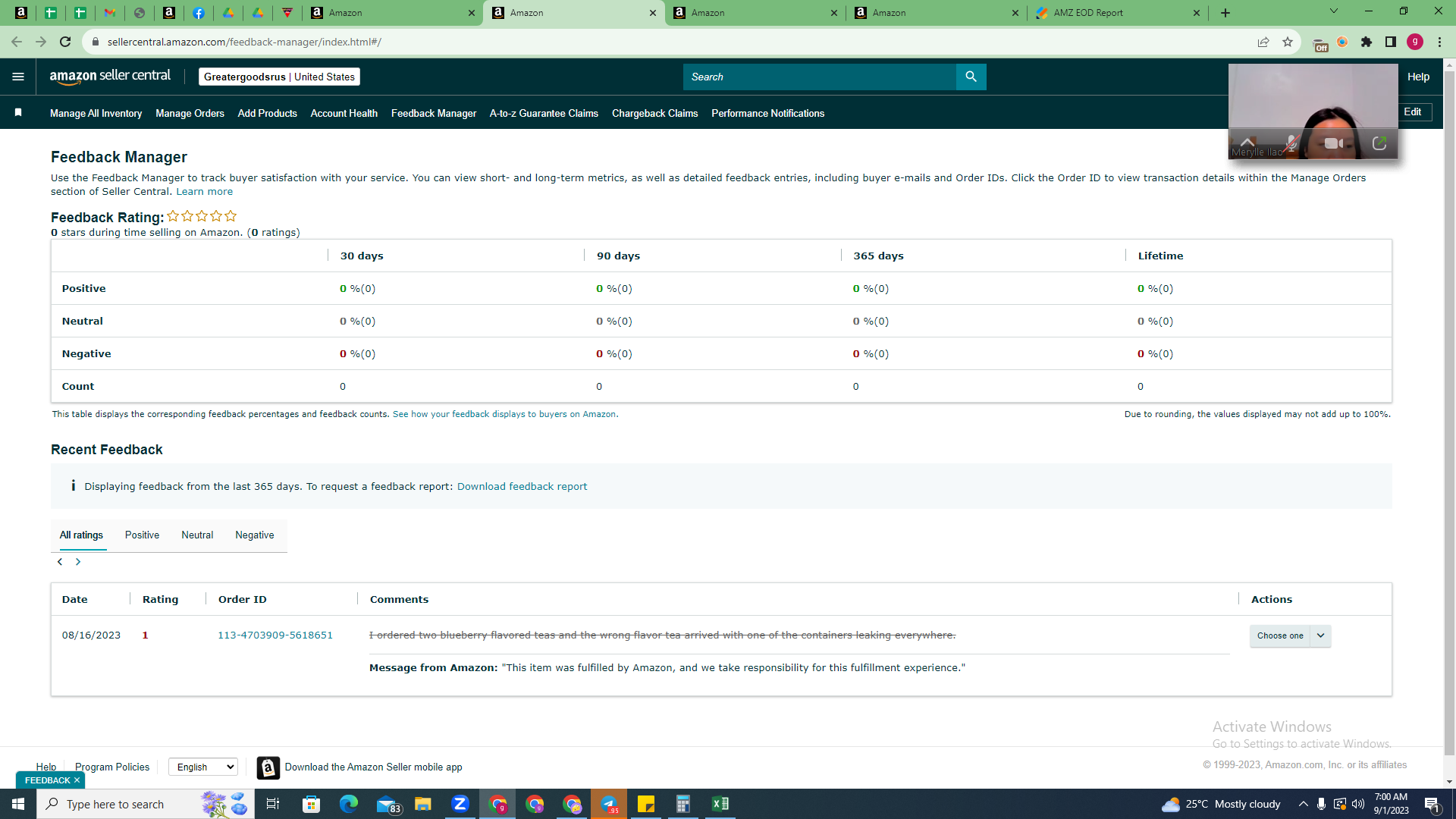
Task: Open the Chrome profile avatar
Action: 1415,42
